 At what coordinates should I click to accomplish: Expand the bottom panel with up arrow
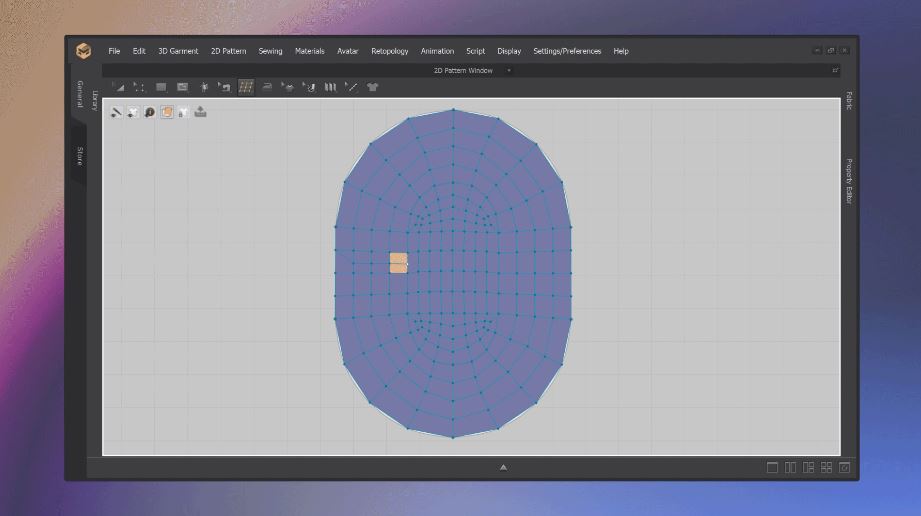pos(503,467)
